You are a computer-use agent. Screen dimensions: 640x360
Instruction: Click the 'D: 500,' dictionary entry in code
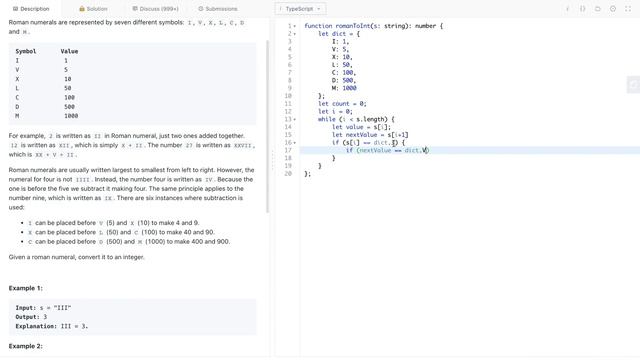click(344, 80)
